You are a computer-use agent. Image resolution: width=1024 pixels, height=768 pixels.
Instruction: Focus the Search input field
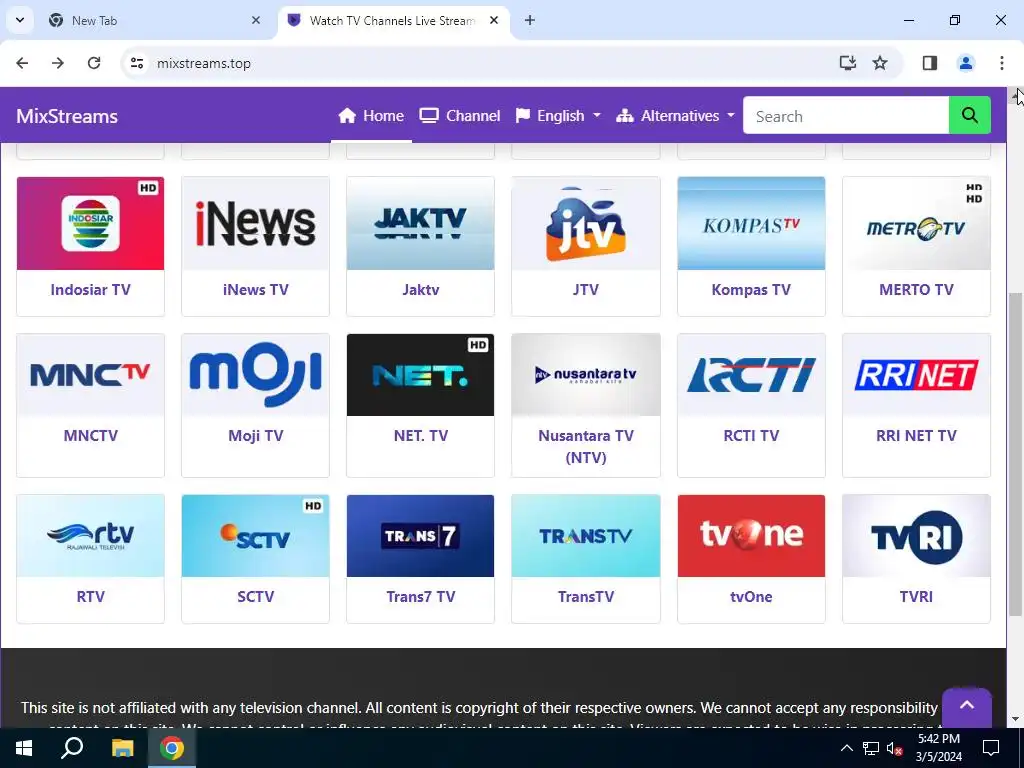click(846, 116)
